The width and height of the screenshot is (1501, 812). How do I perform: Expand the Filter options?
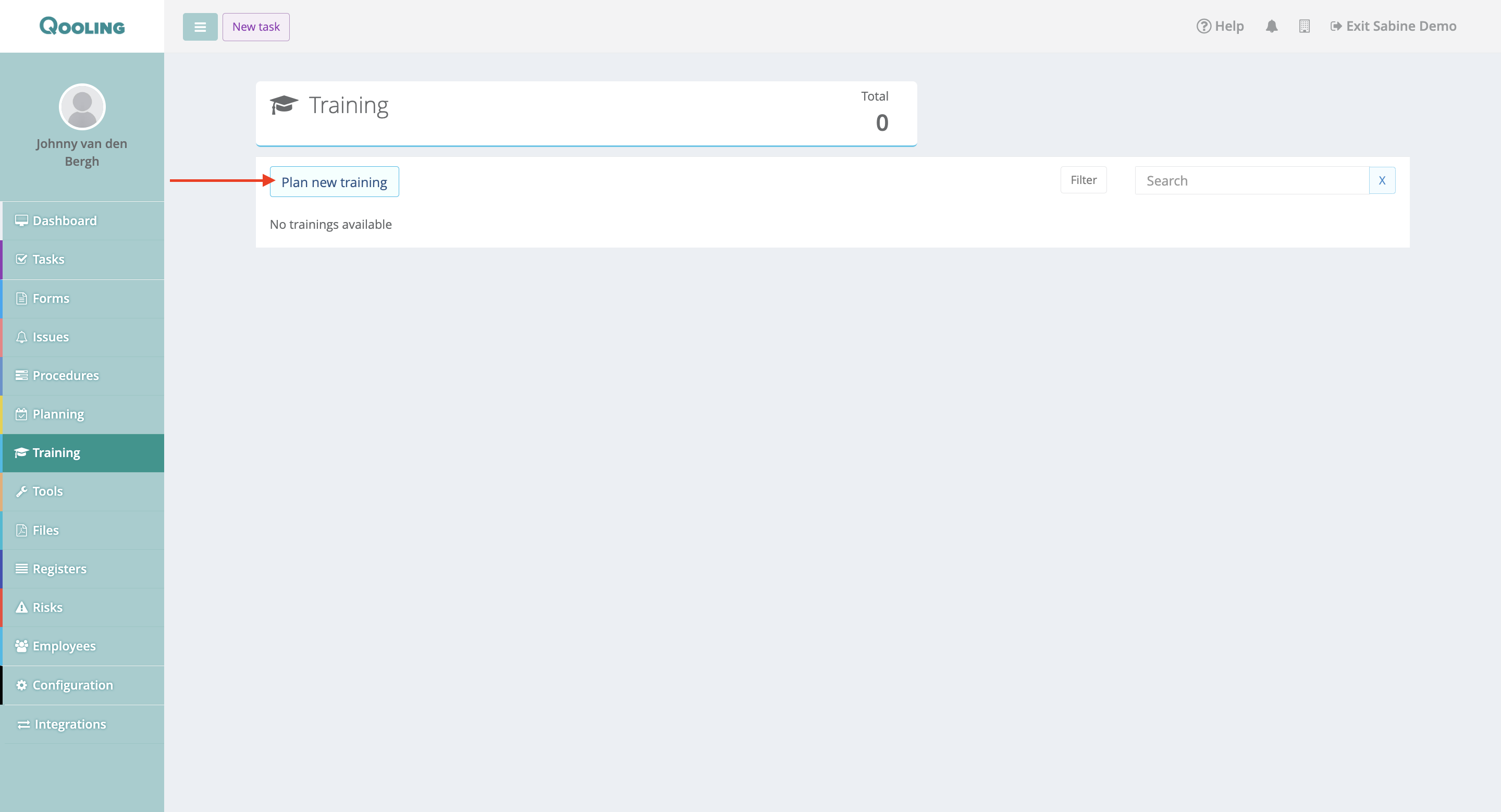click(x=1083, y=180)
